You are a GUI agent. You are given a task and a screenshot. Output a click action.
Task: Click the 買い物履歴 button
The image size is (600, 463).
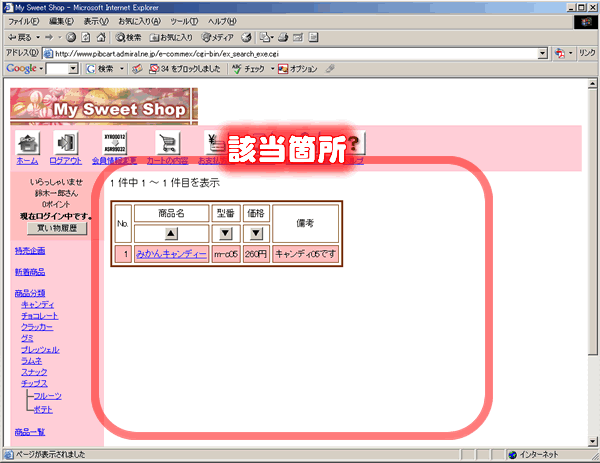pos(57,229)
